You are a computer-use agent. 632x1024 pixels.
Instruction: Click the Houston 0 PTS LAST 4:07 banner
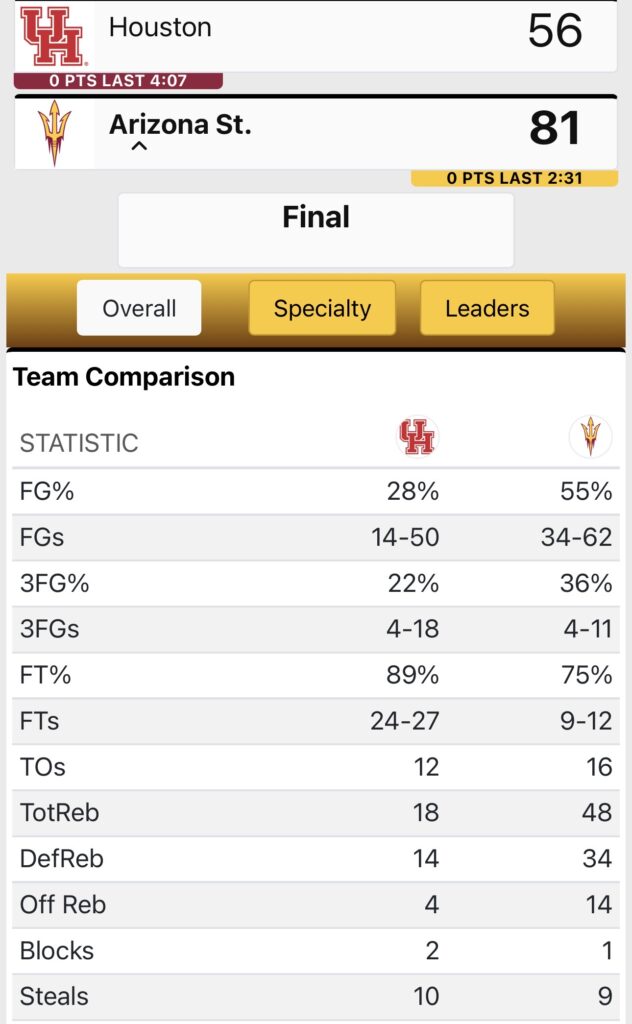118,81
